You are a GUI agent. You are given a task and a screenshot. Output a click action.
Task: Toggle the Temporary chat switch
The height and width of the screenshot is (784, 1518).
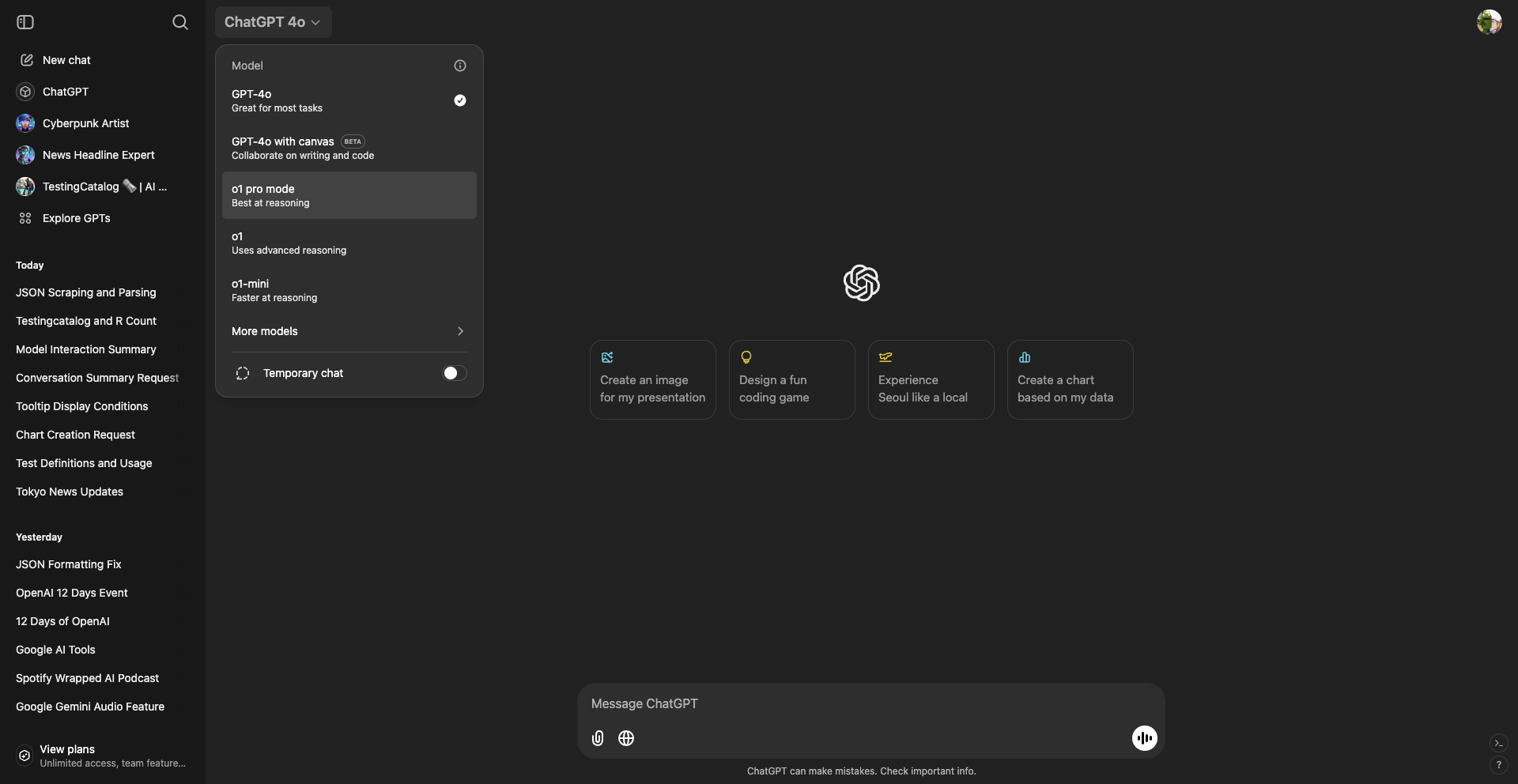(x=454, y=373)
